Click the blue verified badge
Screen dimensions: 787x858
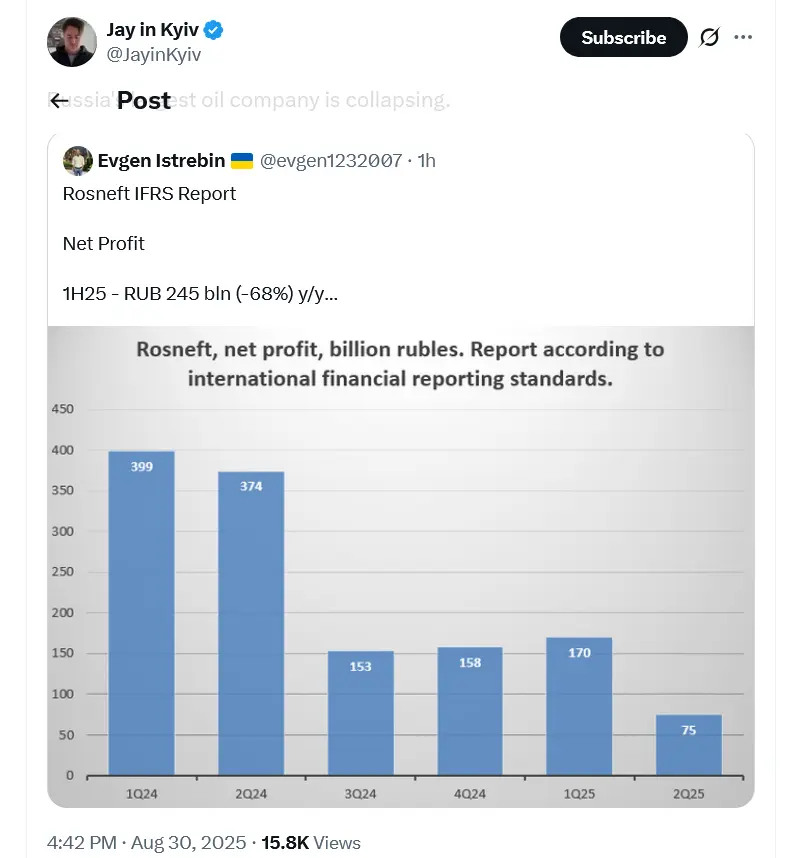(x=213, y=31)
